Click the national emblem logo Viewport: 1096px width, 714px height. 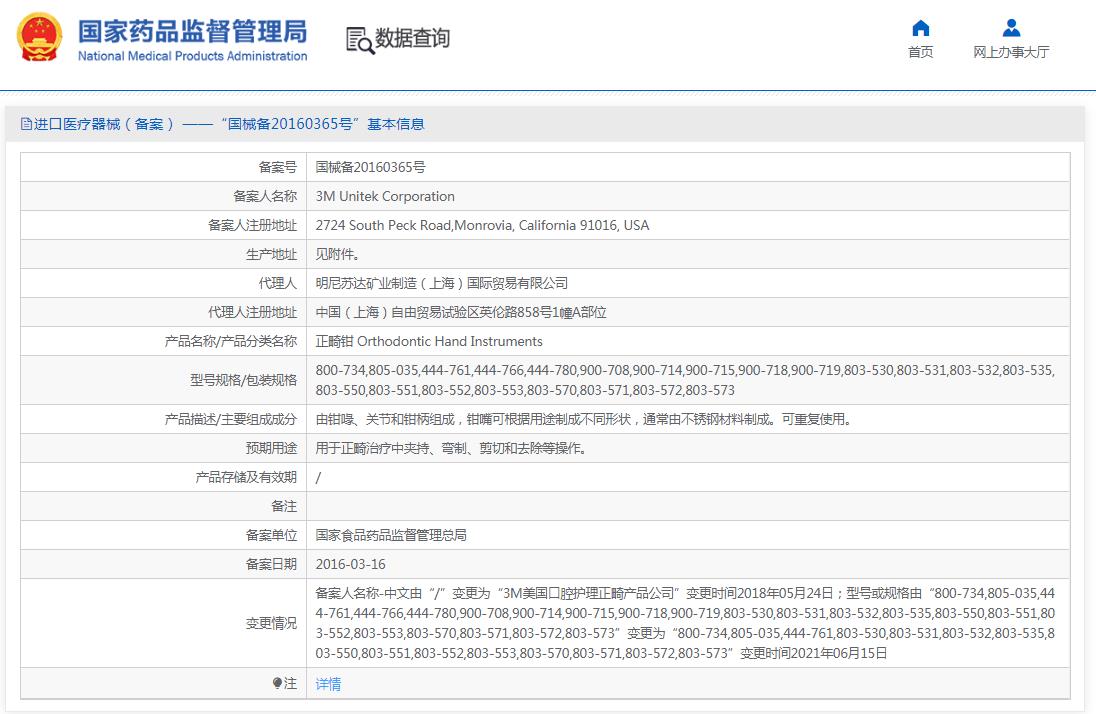39,38
